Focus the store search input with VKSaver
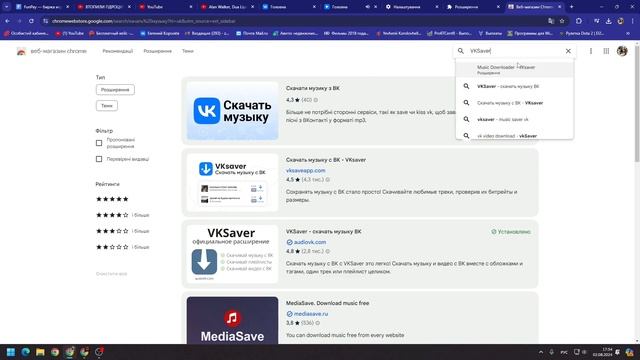The width and height of the screenshot is (640, 360). tap(514, 51)
